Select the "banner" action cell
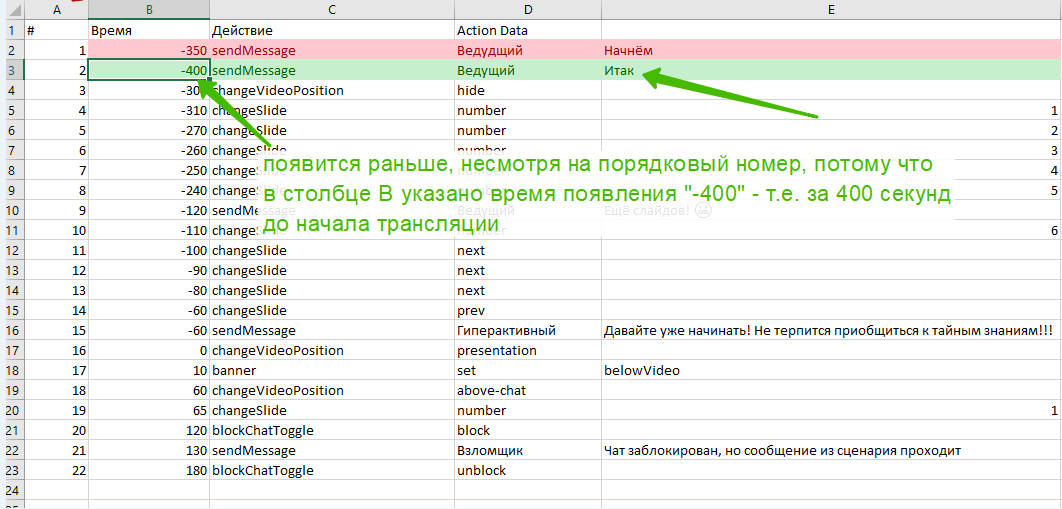The width and height of the screenshot is (1062, 509). (331, 371)
